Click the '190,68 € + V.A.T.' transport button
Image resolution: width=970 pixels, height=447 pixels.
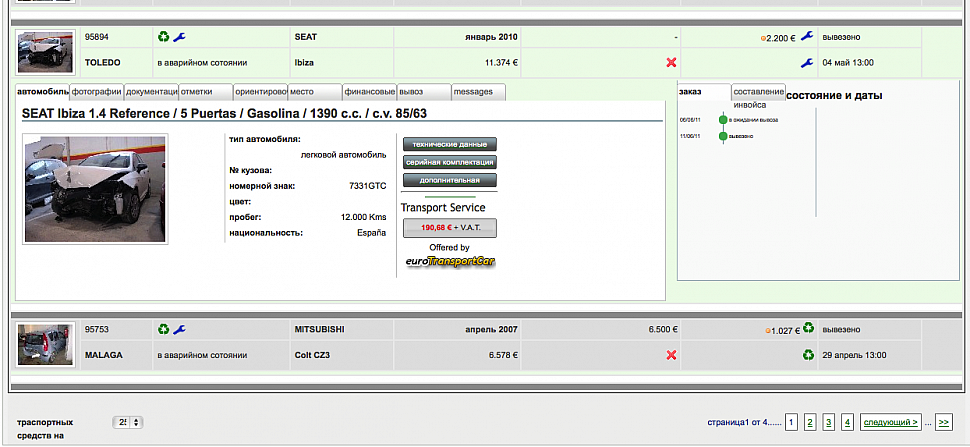tap(450, 228)
